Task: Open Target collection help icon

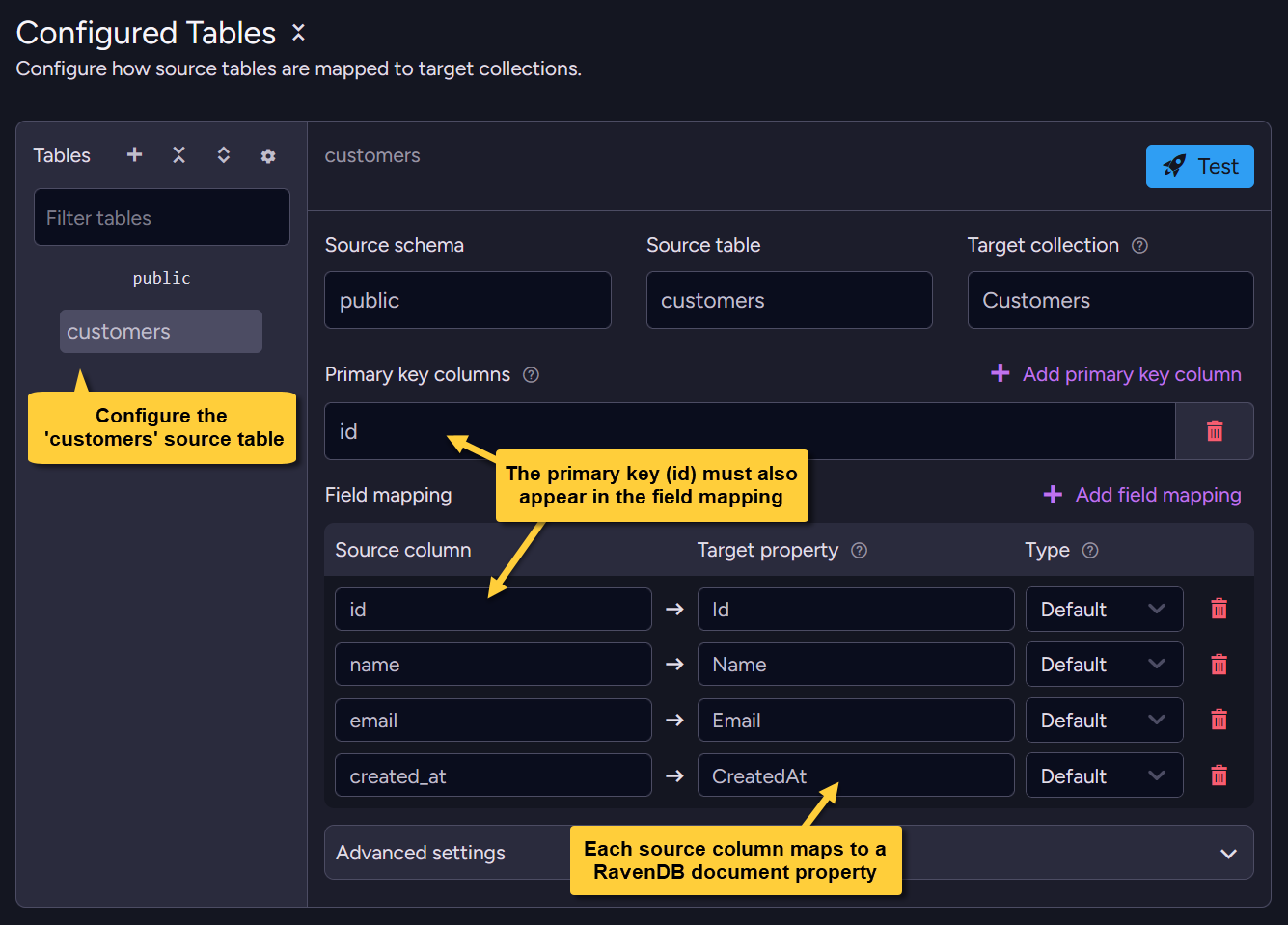Action: pos(1139,245)
